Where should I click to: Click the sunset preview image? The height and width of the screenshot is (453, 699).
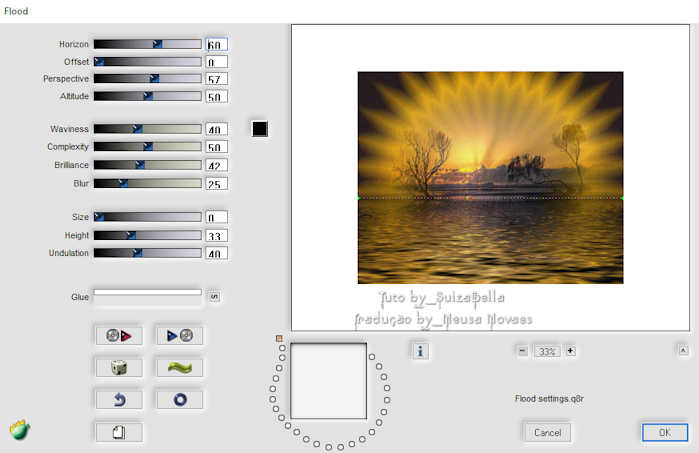click(490, 177)
